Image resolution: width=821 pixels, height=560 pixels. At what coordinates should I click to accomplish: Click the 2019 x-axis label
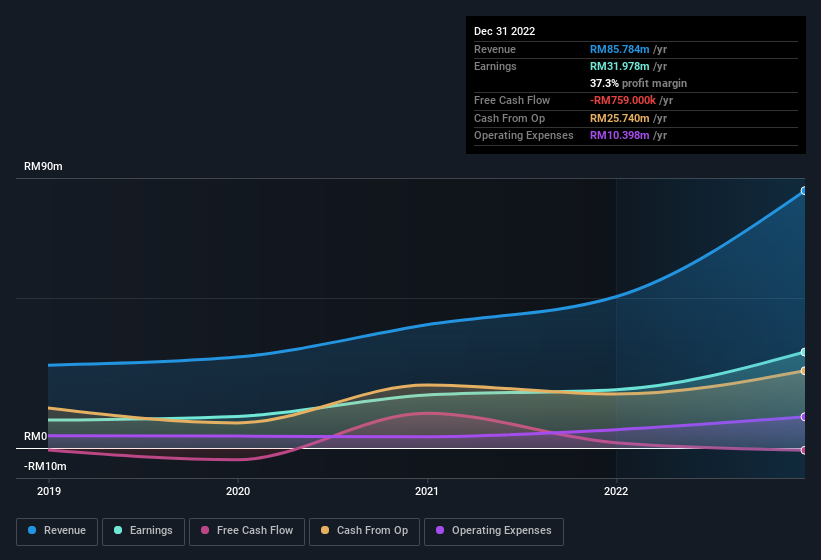[x=49, y=491]
